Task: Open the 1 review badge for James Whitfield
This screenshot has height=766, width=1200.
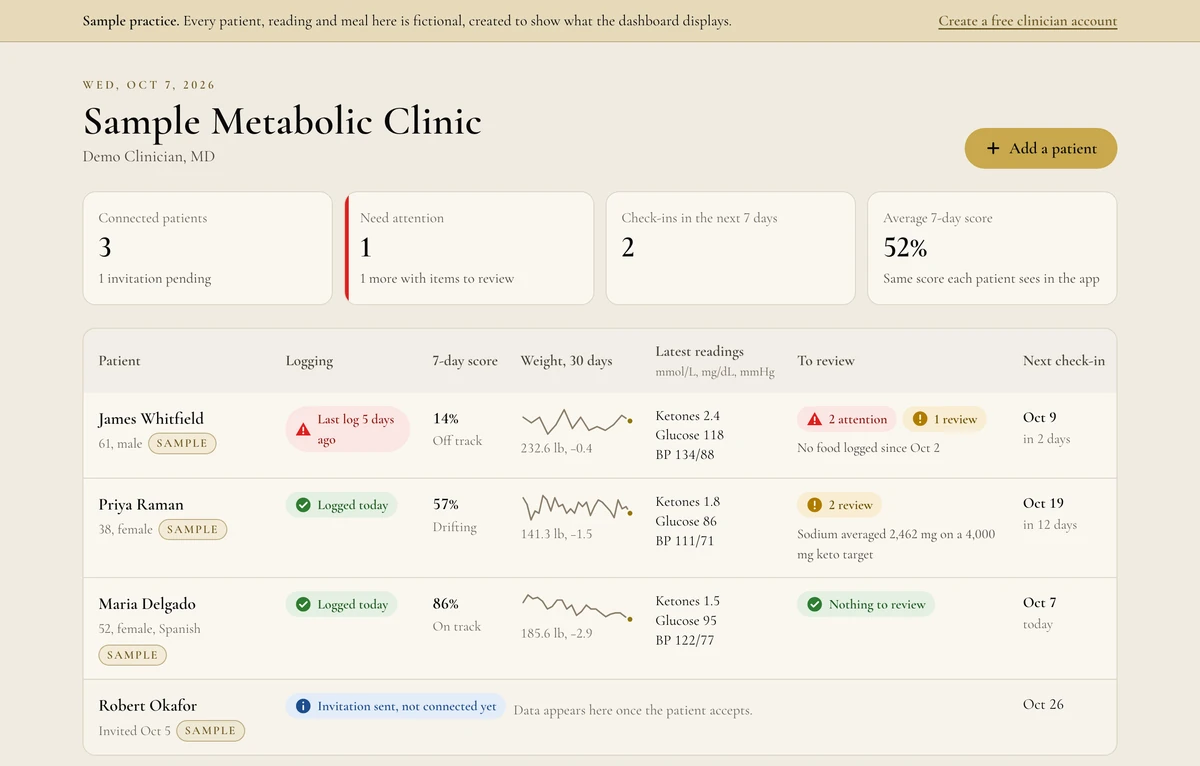Action: 945,419
